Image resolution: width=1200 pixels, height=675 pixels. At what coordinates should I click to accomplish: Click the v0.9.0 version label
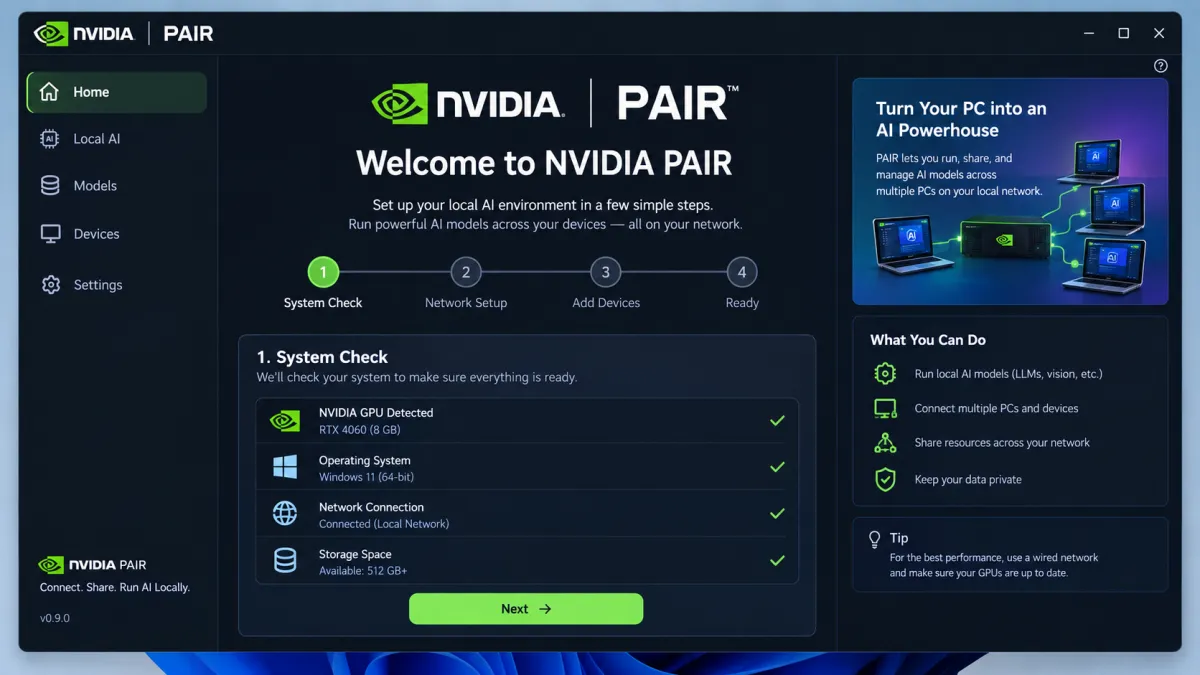coord(55,618)
